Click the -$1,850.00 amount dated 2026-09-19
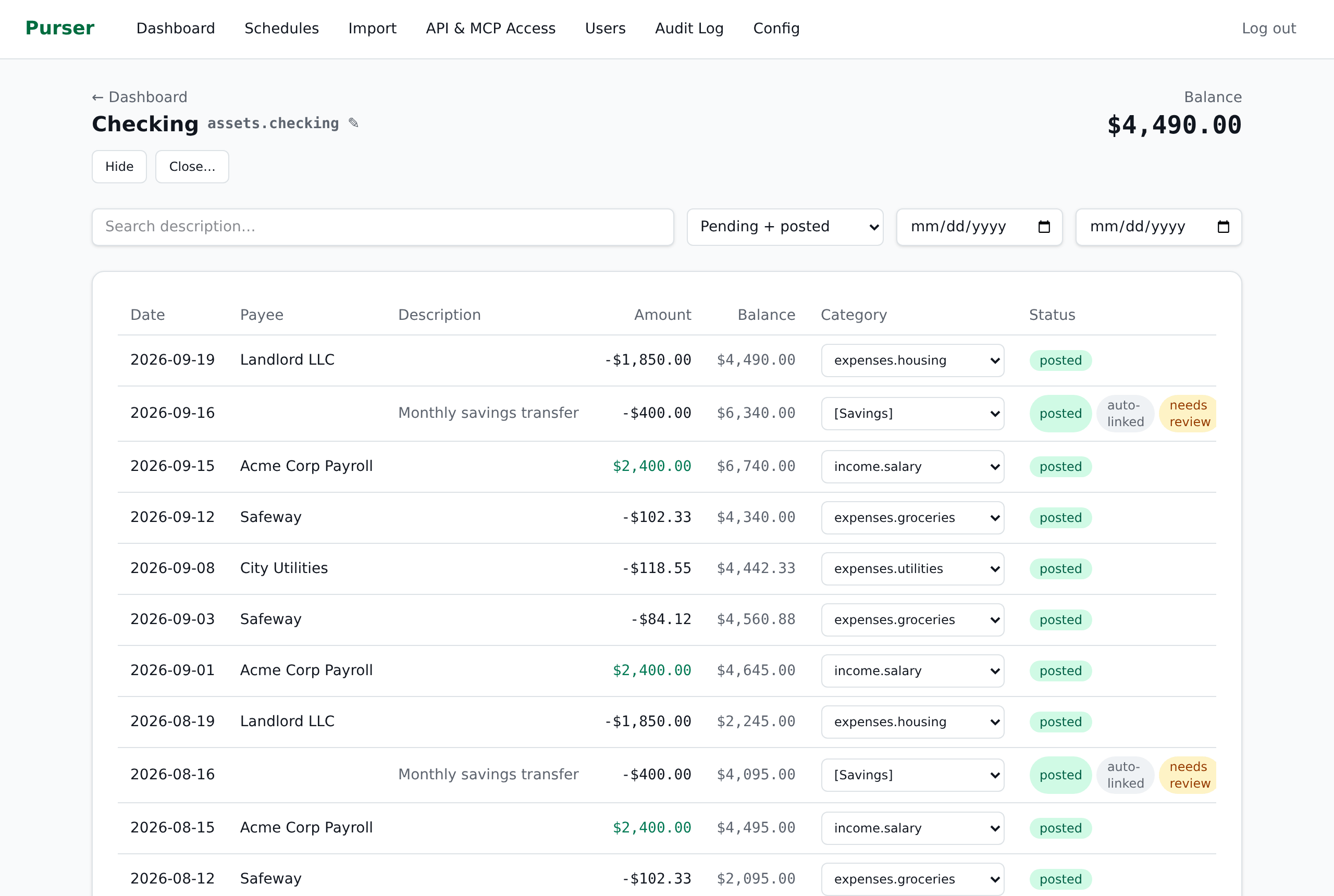Image resolution: width=1334 pixels, height=896 pixels. pyautogui.click(x=648, y=360)
